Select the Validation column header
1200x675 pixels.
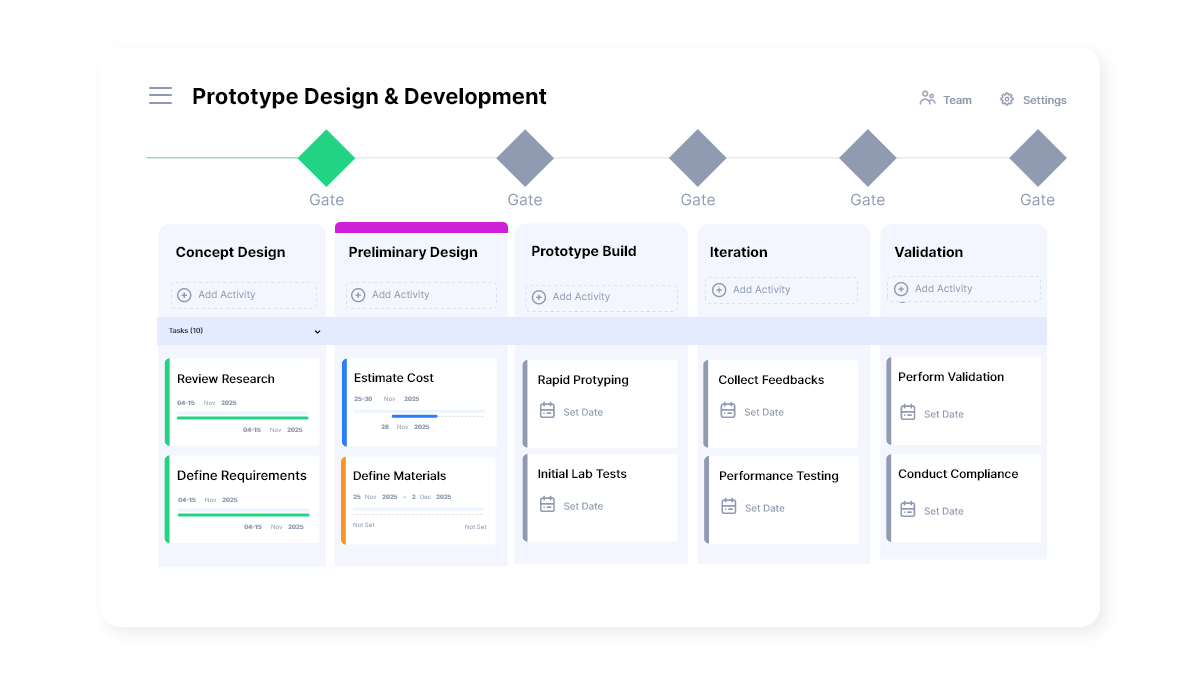click(x=928, y=252)
